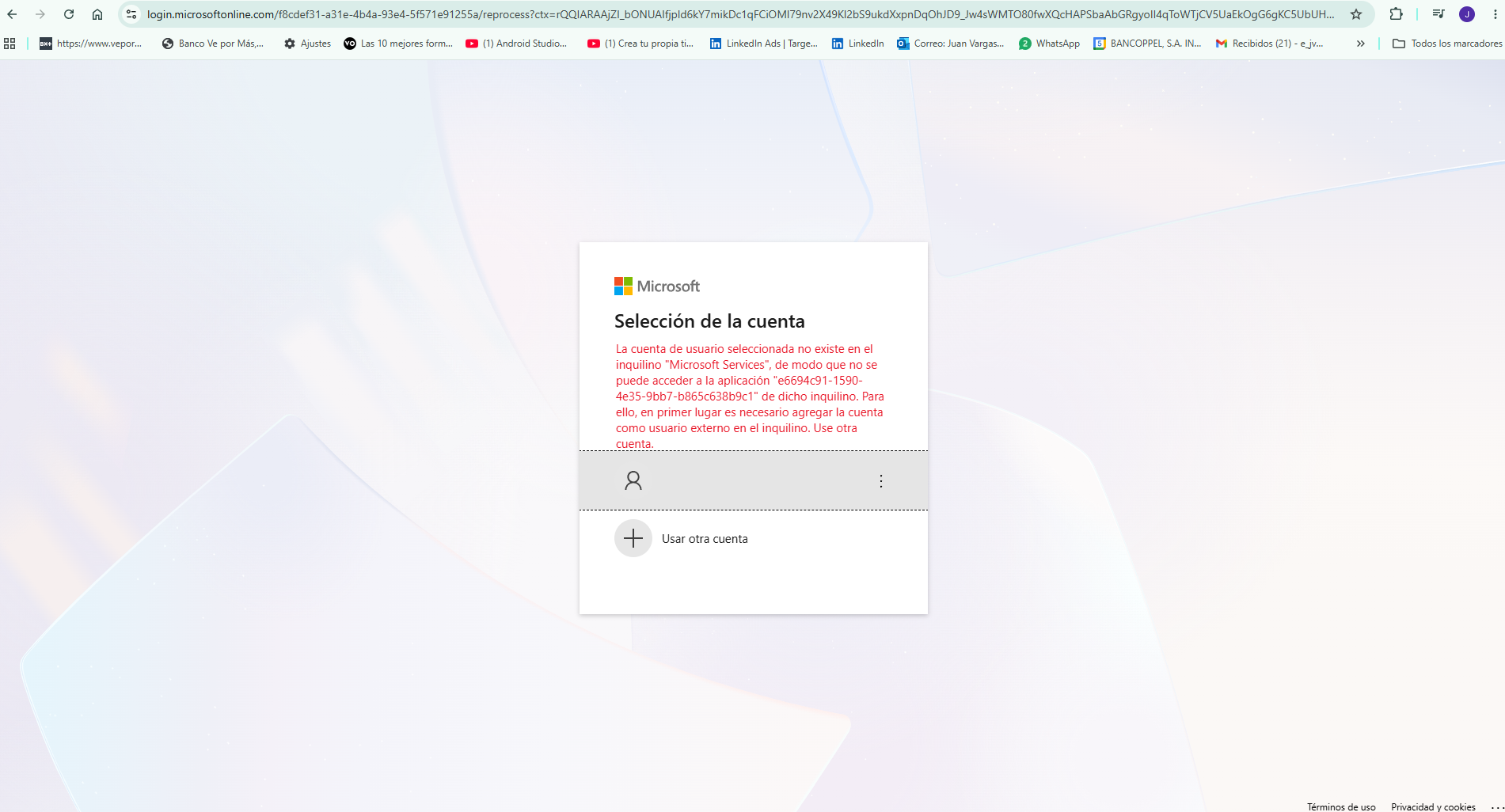Open the WhatsApp bookmark
The image size is (1505, 812).
1049,44
